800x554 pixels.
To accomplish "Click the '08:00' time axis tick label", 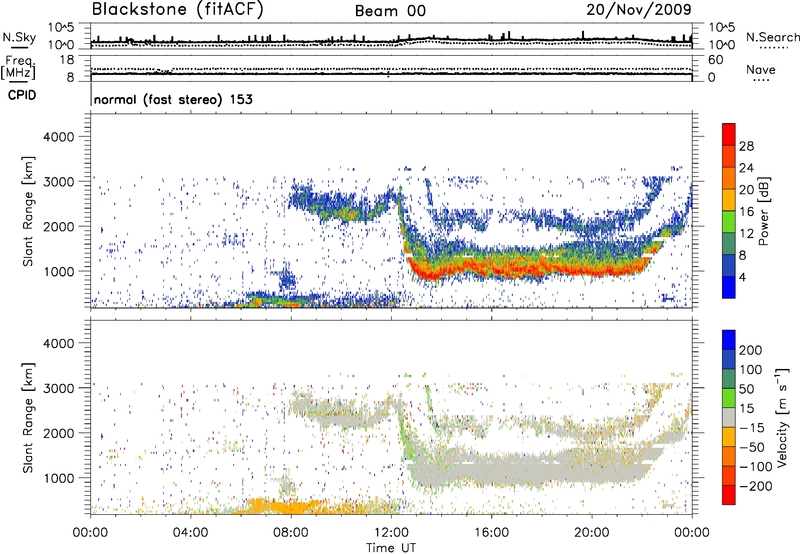I will point(291,533).
